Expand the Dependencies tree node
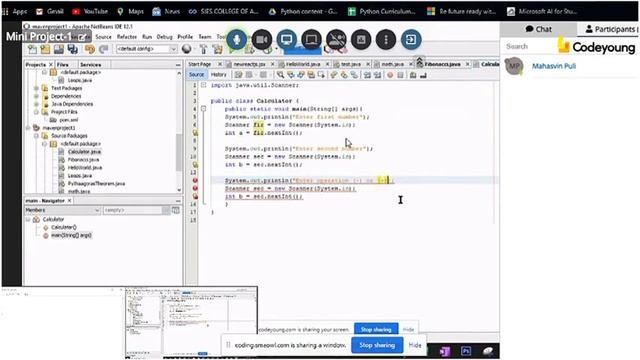 click(36, 96)
